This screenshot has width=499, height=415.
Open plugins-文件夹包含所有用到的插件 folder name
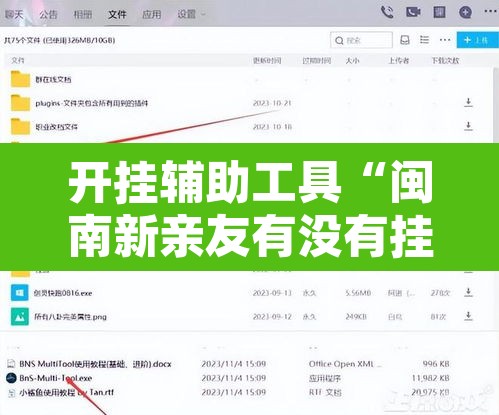tap(92, 103)
